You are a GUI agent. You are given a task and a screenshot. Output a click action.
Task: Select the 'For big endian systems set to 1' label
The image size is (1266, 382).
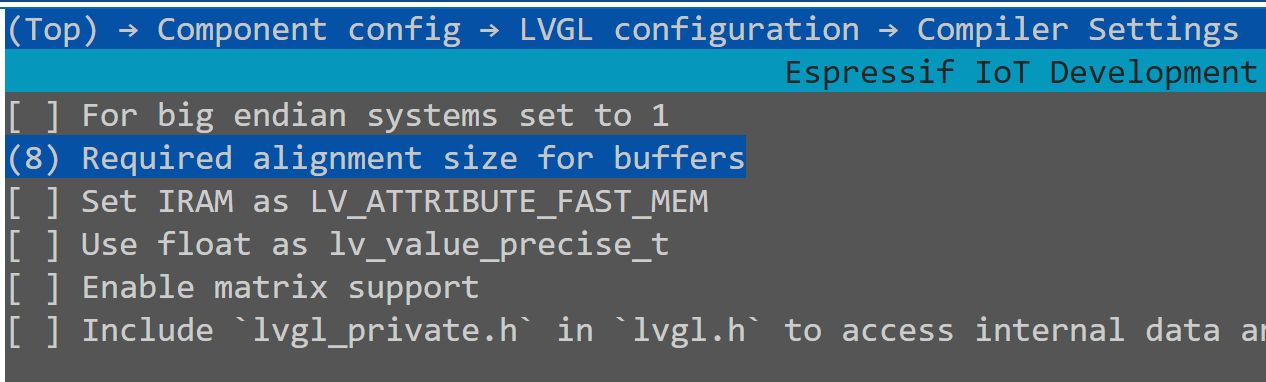[x=375, y=116]
